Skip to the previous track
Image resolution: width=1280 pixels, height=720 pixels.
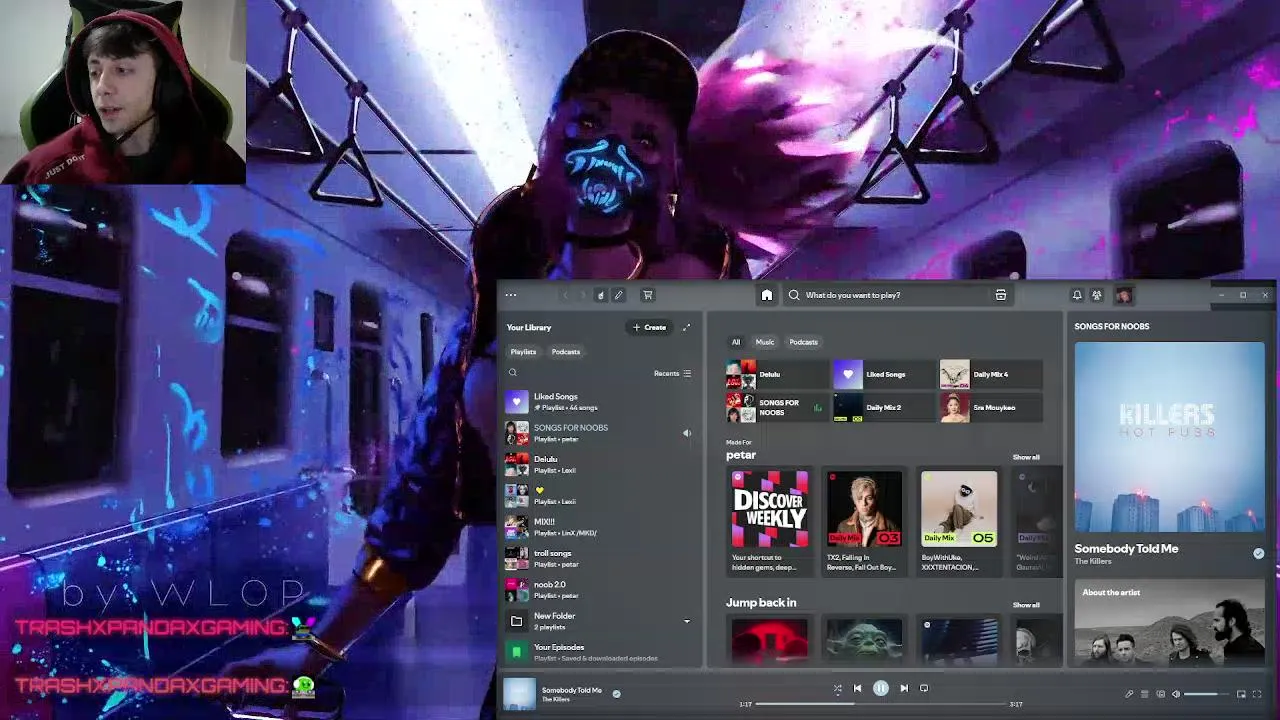click(857, 688)
